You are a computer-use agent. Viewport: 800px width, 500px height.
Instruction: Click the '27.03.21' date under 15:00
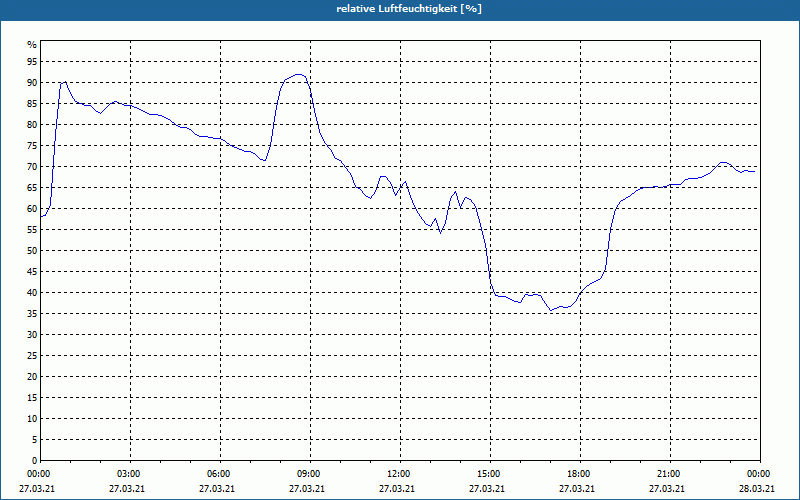[487, 489]
